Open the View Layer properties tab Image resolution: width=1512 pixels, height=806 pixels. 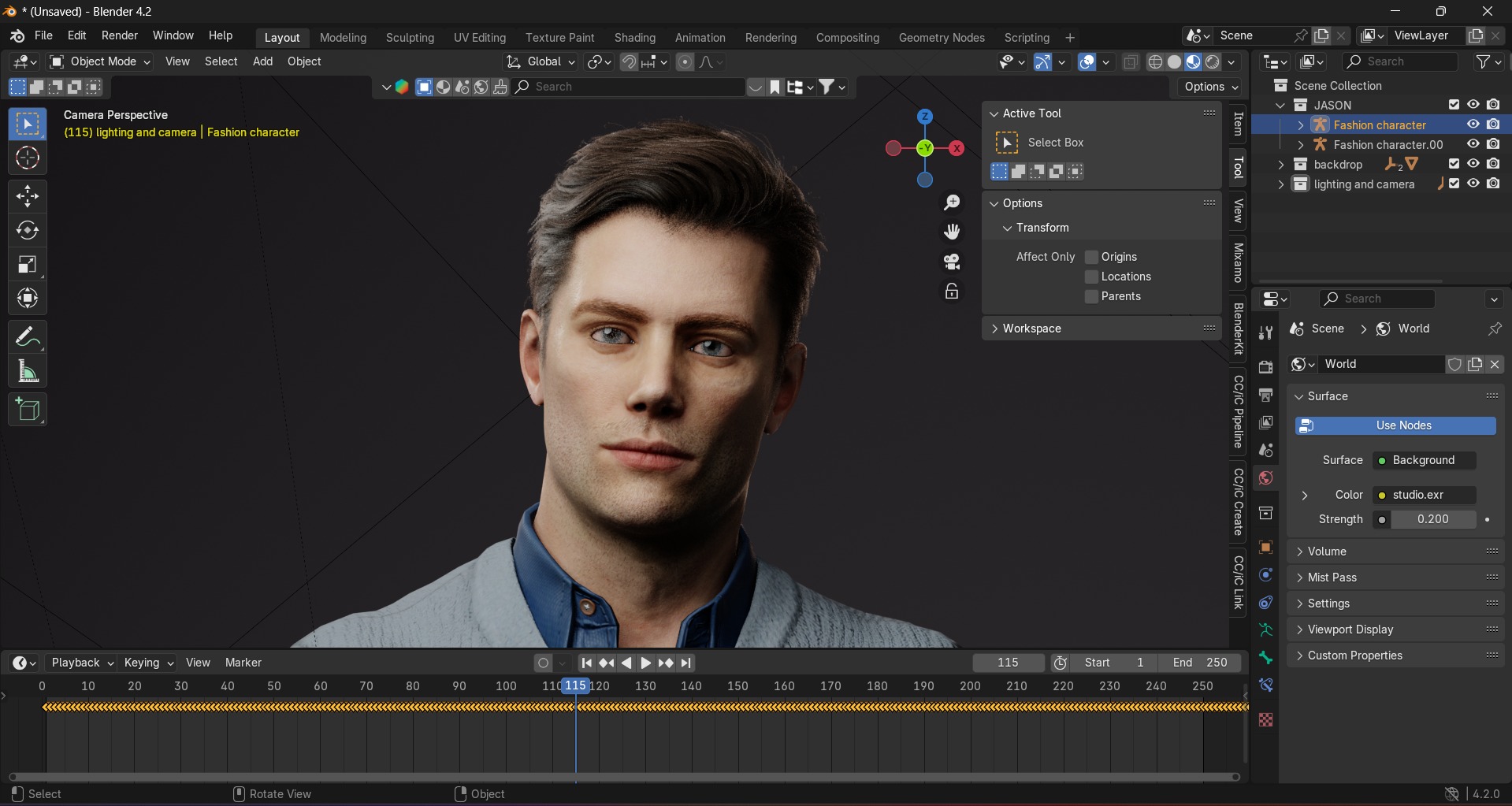[1265, 422]
